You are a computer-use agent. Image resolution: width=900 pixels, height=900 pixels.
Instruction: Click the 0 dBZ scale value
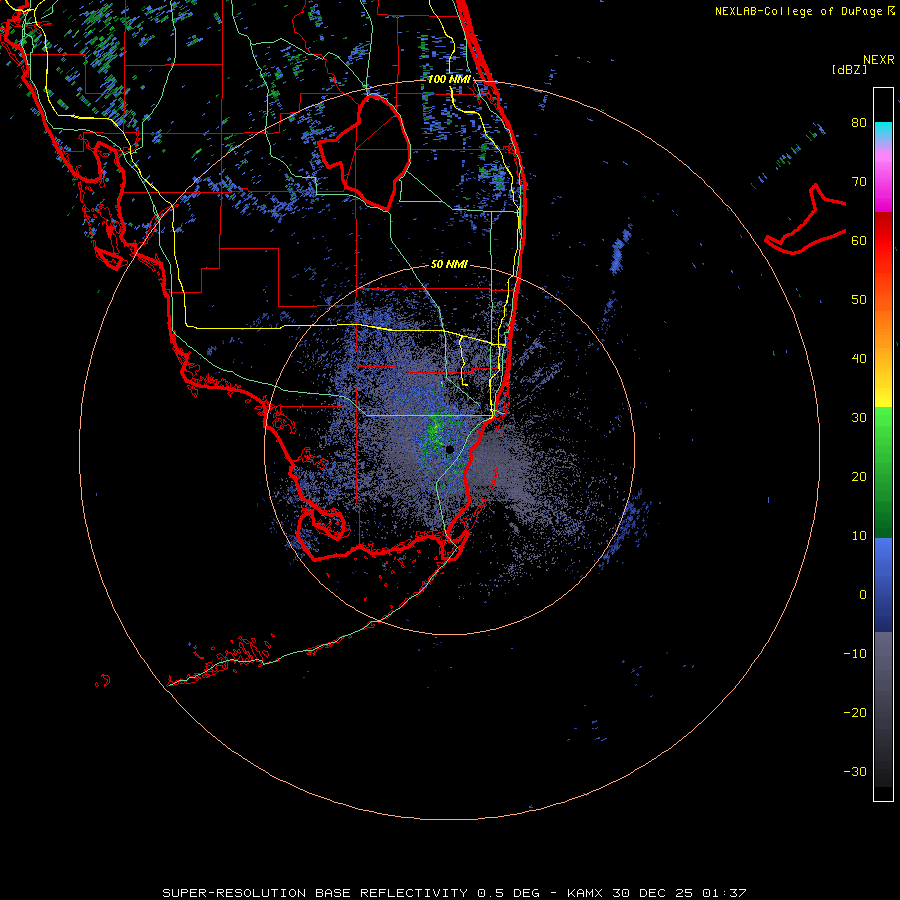pyautogui.click(x=863, y=595)
